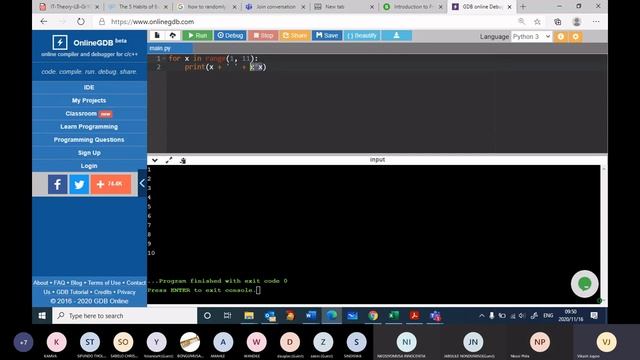Viewport: 640px width, 360px height.
Task: Open Chrome from the taskbar
Action: pyautogui.click(x=373, y=316)
